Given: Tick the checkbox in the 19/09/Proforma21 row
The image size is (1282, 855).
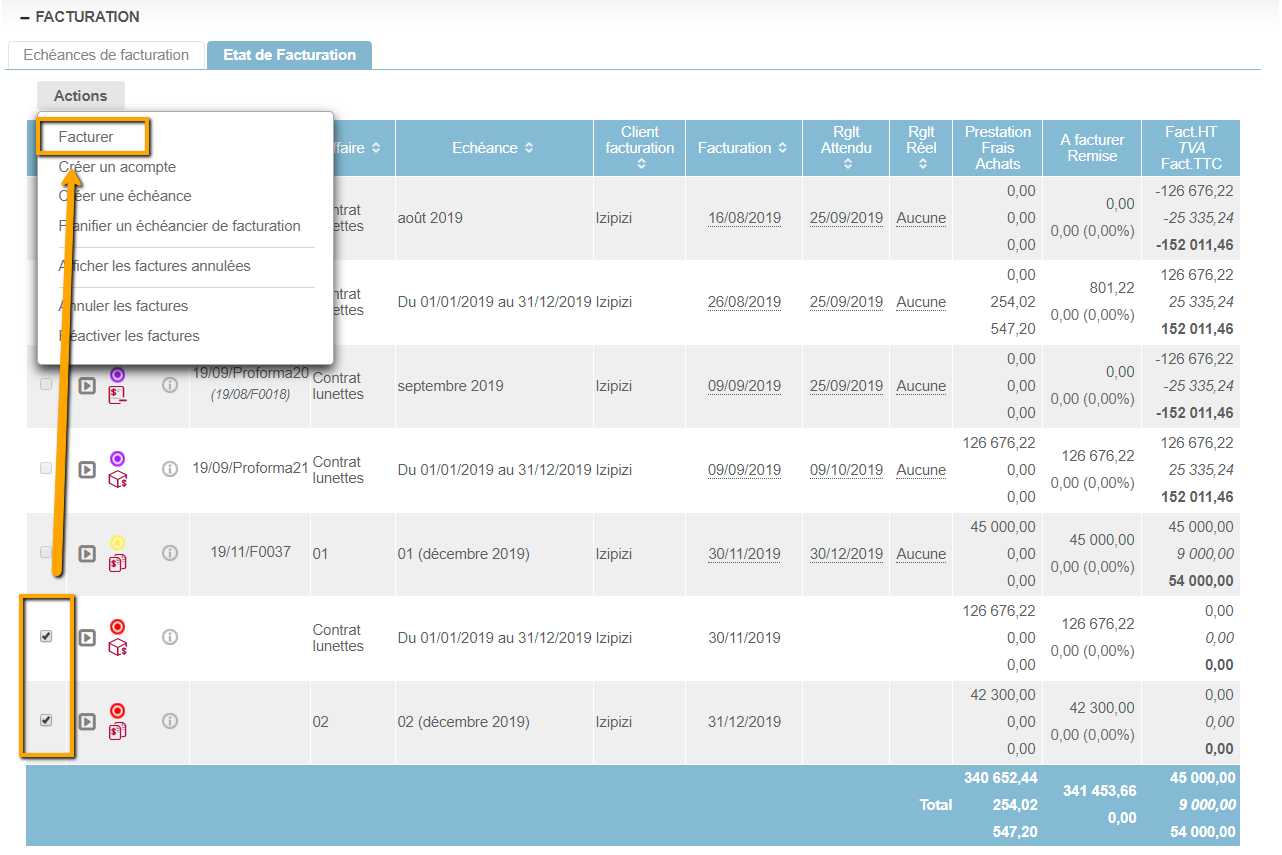Looking at the screenshot, I should [x=46, y=468].
